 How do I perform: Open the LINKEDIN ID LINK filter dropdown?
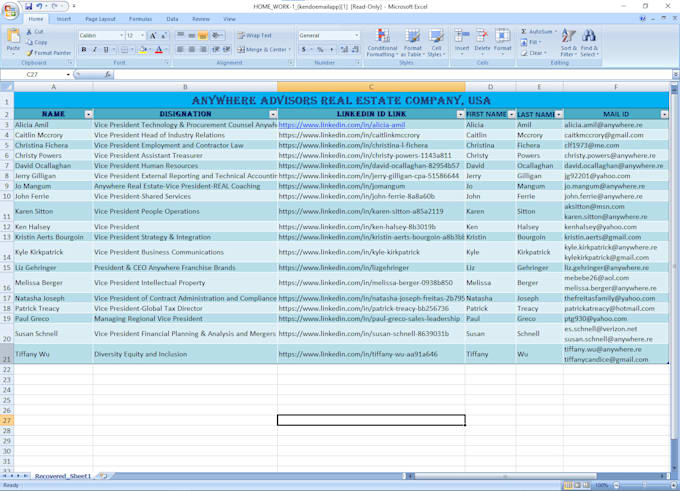click(460, 114)
